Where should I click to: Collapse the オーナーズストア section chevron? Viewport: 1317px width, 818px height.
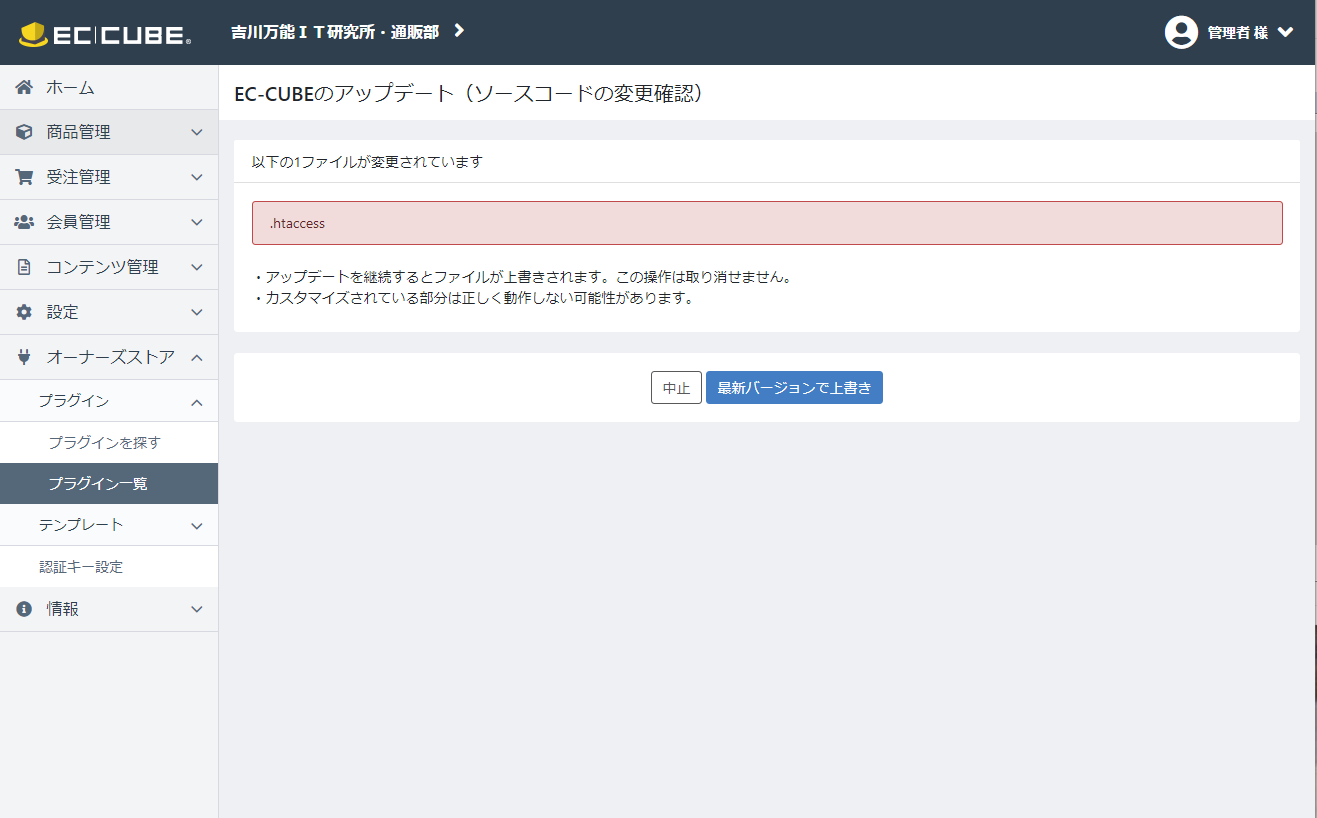tap(197, 357)
